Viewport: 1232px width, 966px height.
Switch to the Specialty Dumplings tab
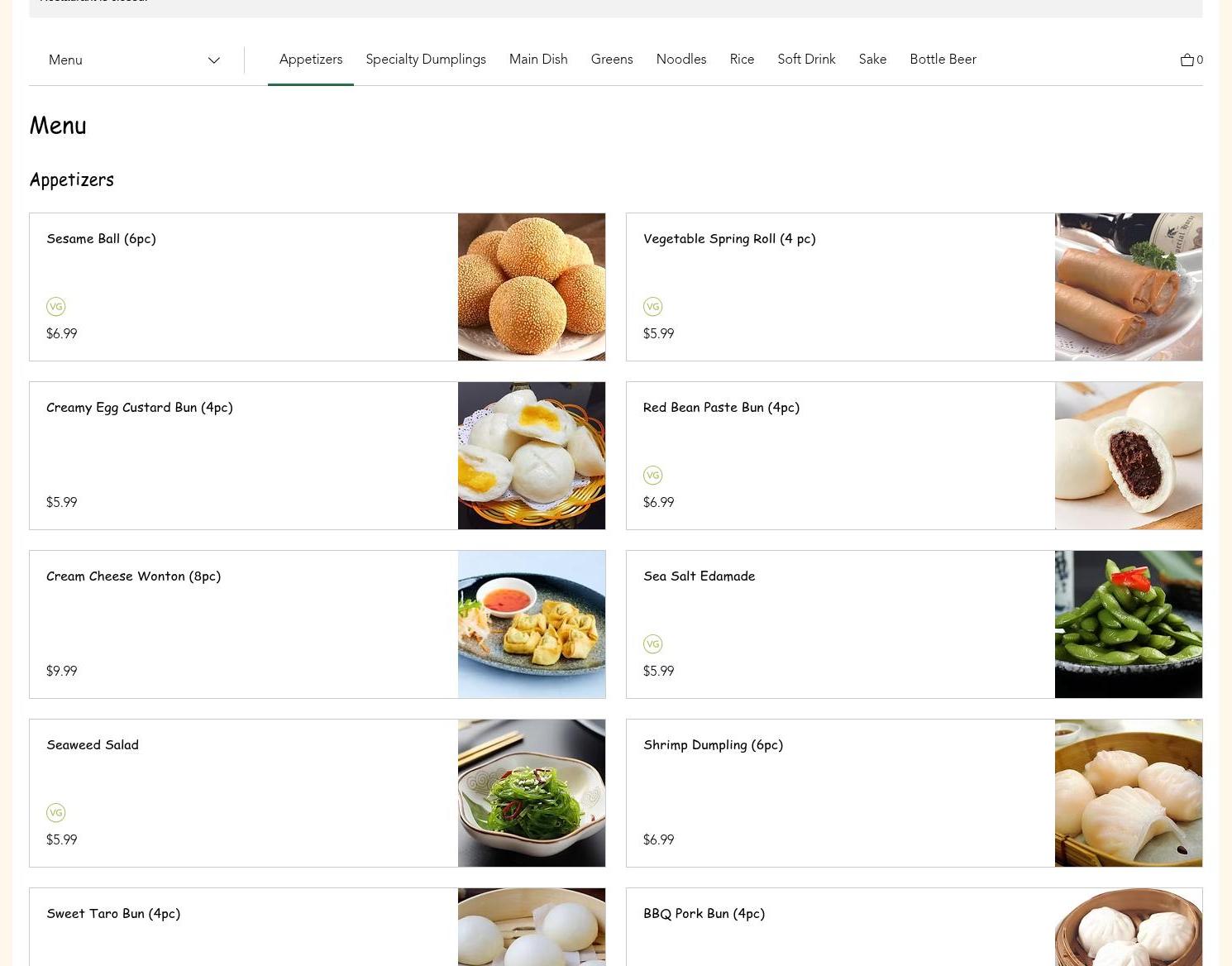tap(425, 60)
